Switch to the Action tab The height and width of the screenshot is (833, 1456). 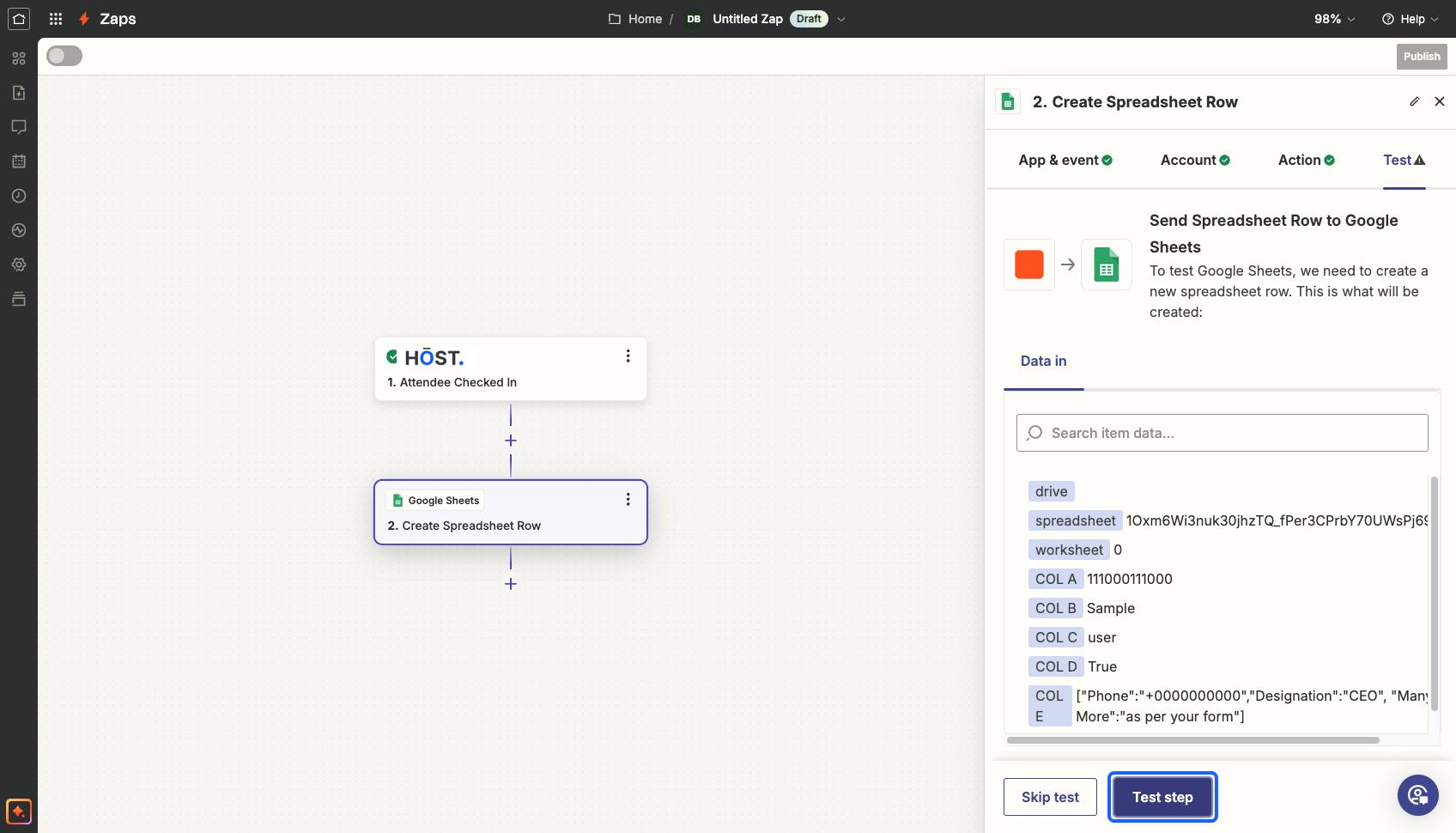[1307, 160]
